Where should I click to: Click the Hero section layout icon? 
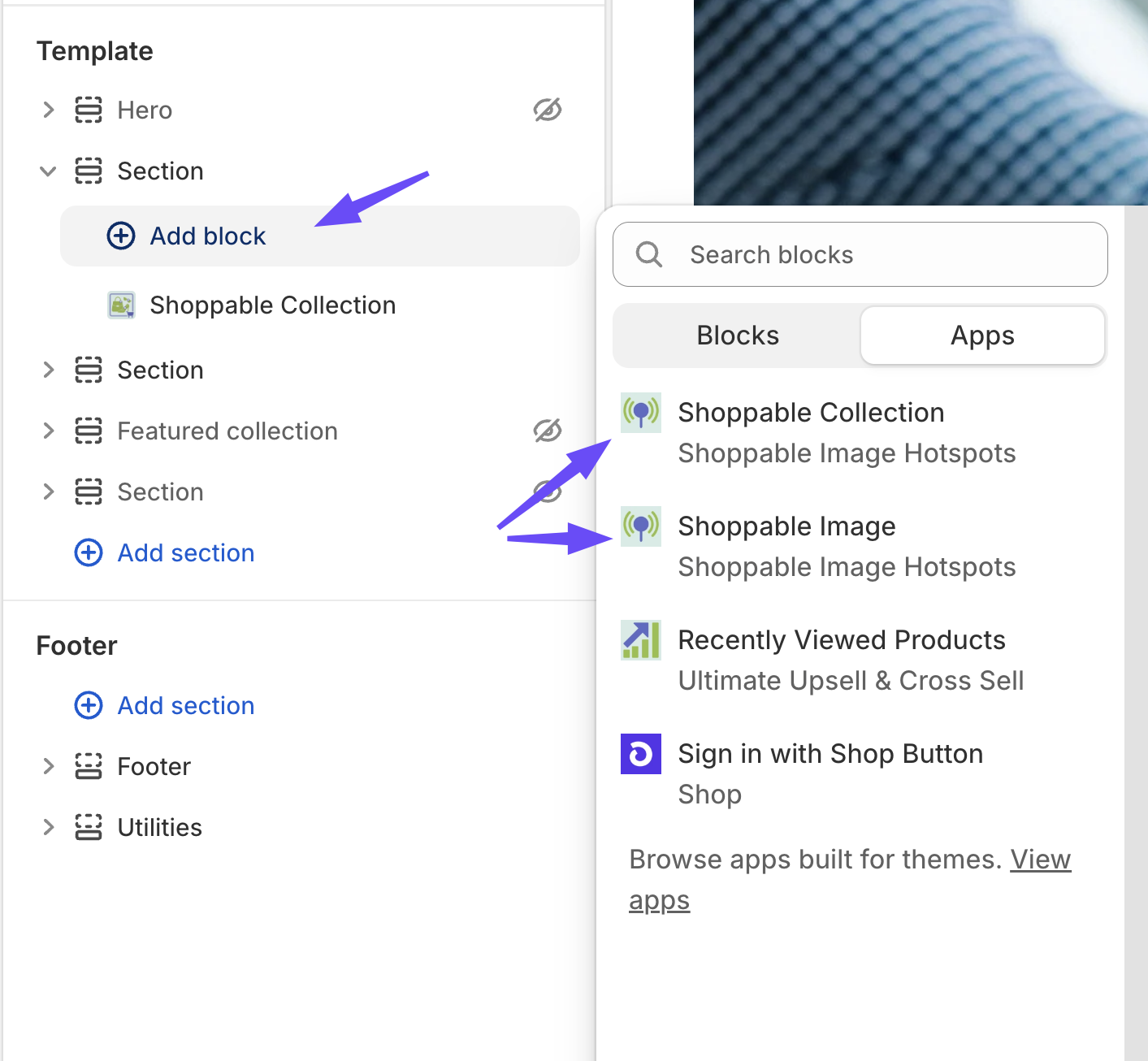(89, 110)
